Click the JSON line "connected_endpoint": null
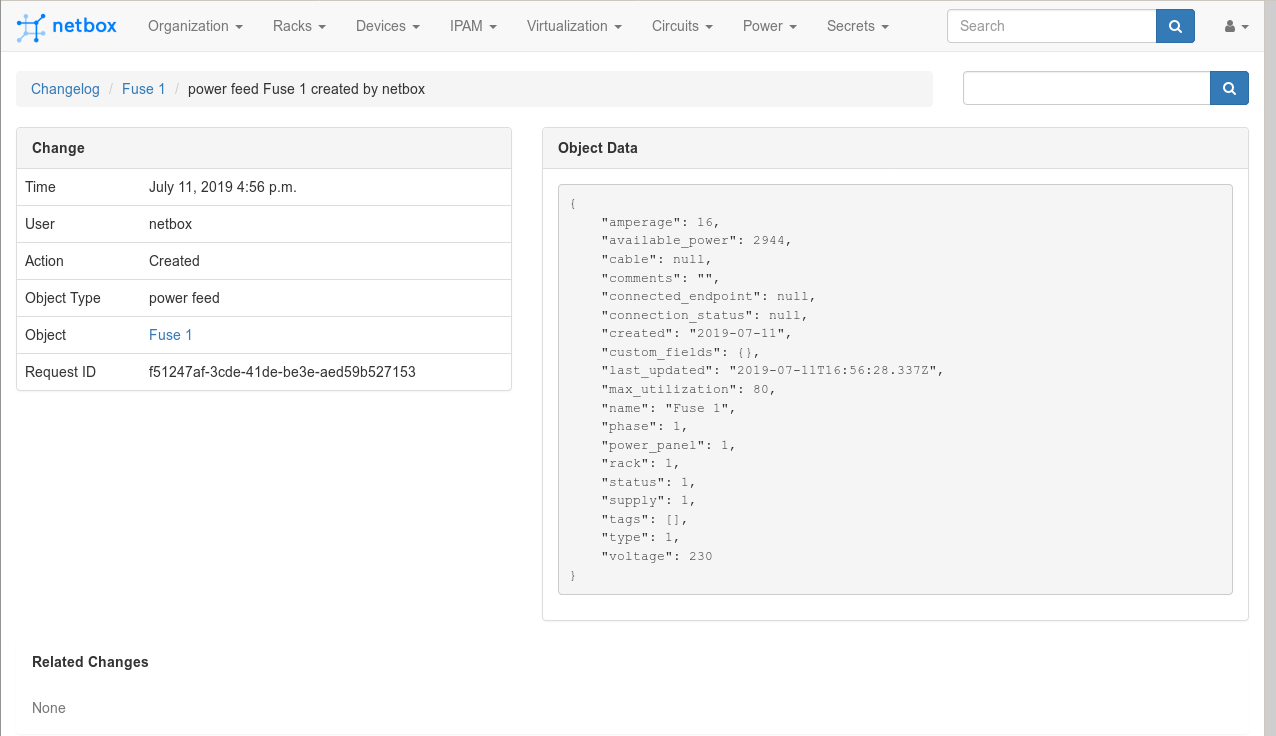This screenshot has height=736, width=1276. coord(709,297)
